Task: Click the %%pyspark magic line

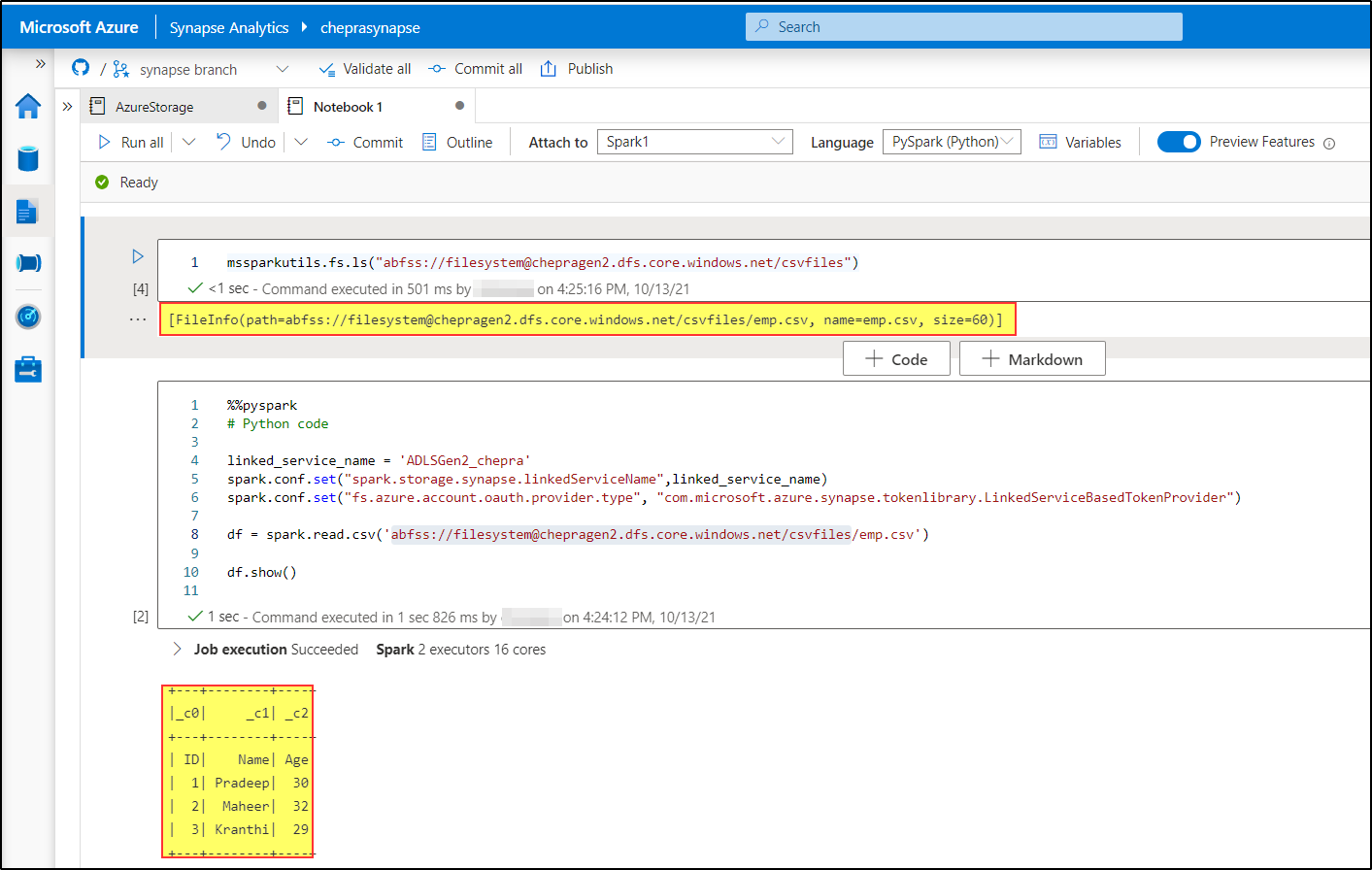Action: tap(262, 405)
